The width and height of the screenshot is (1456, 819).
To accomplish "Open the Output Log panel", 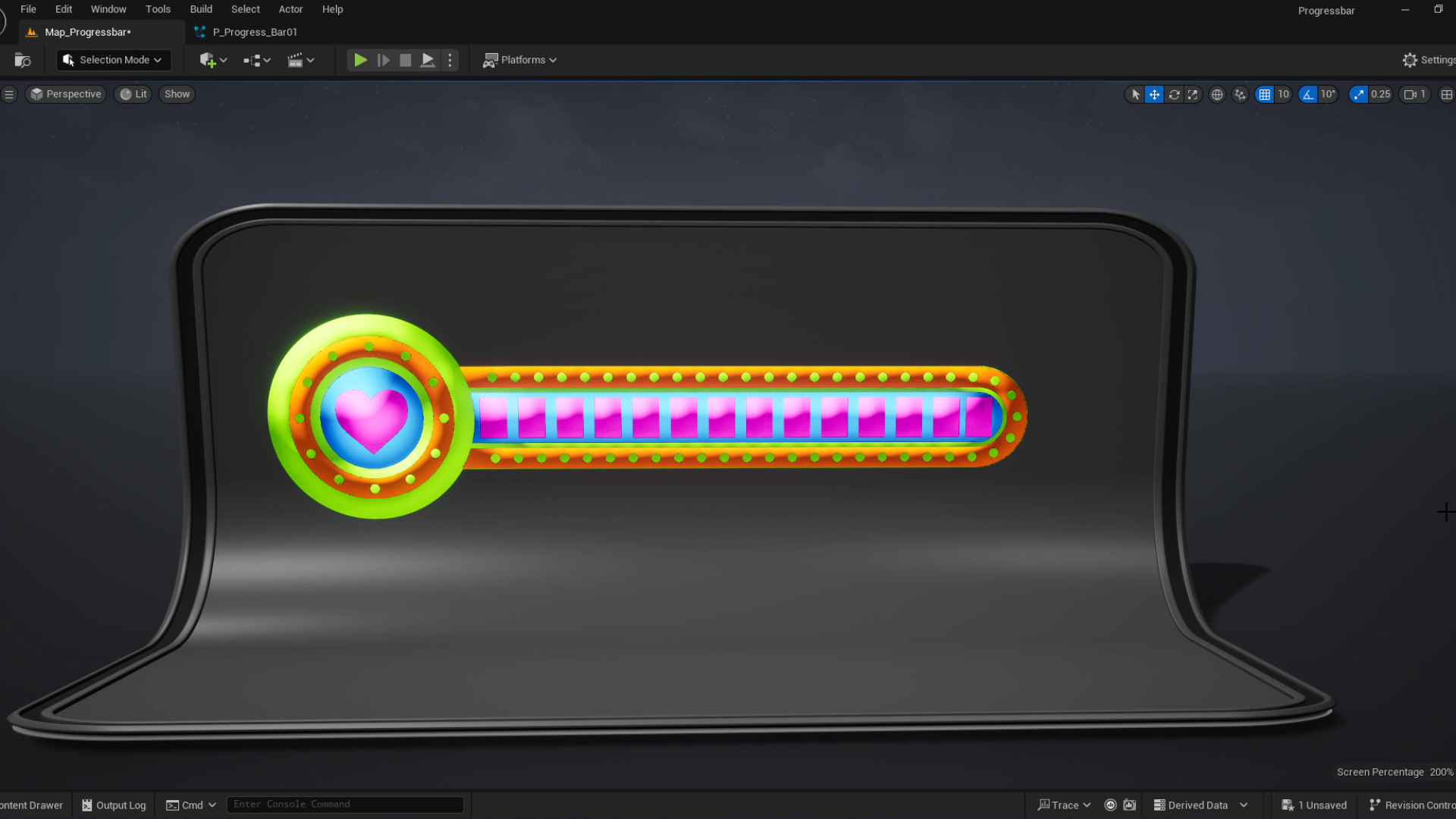I will 114,805.
